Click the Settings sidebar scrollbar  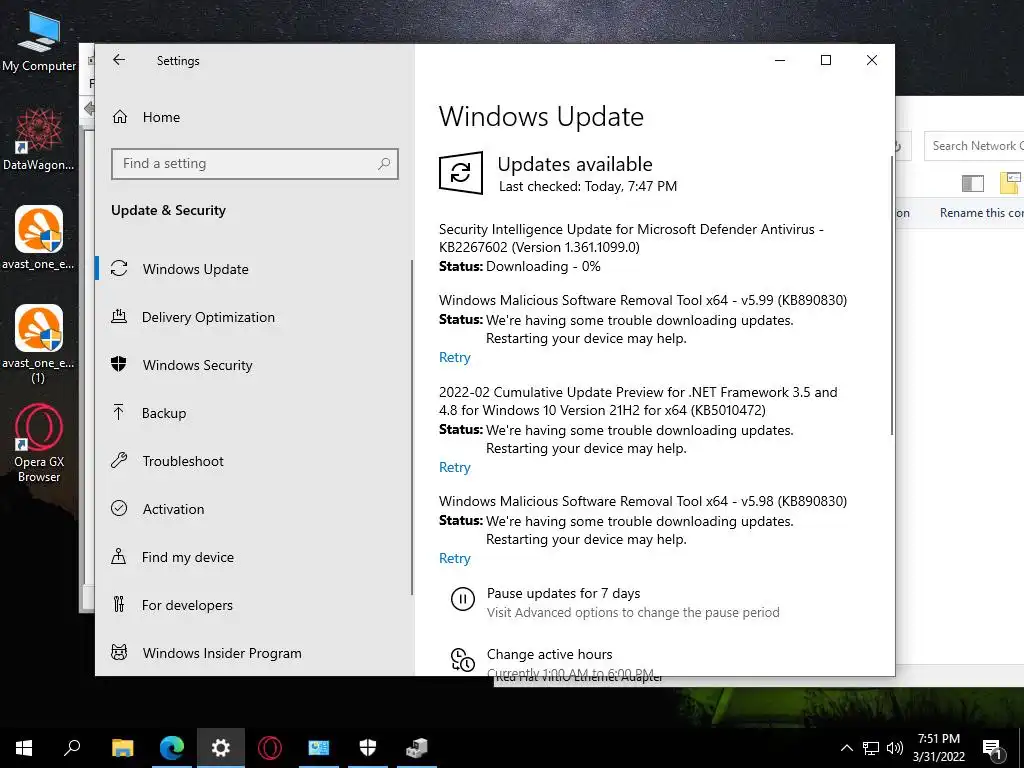[412, 427]
